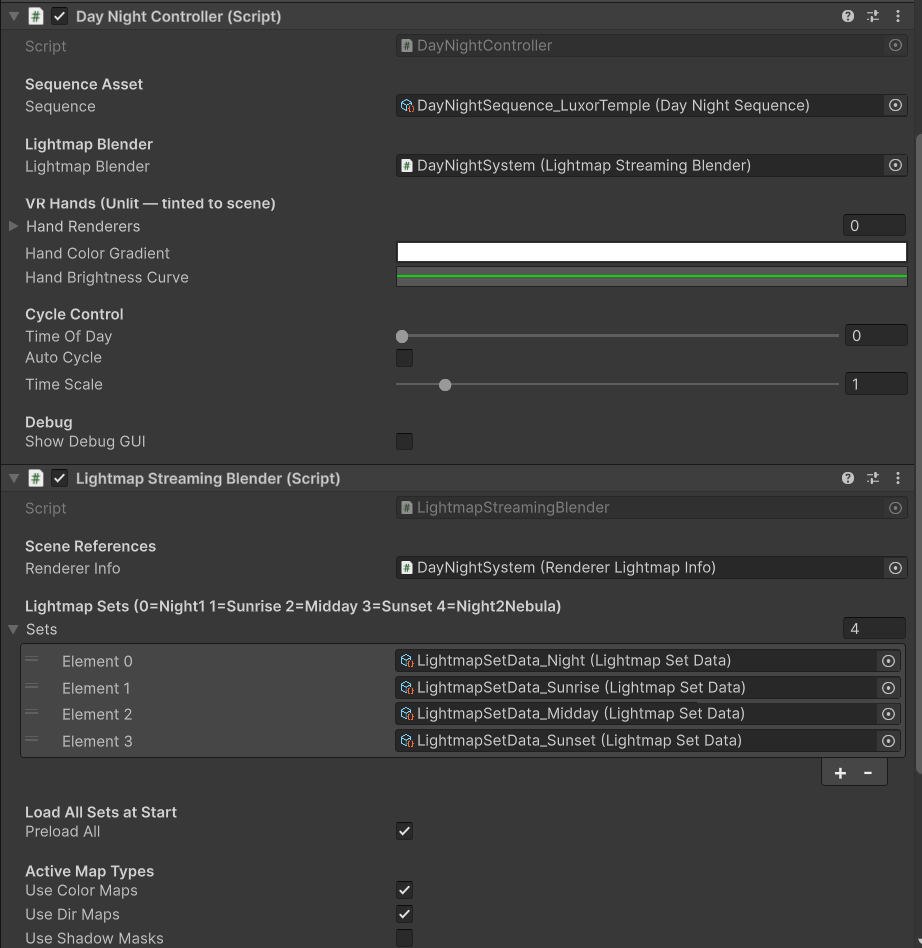Click the Sets size field

(x=874, y=629)
